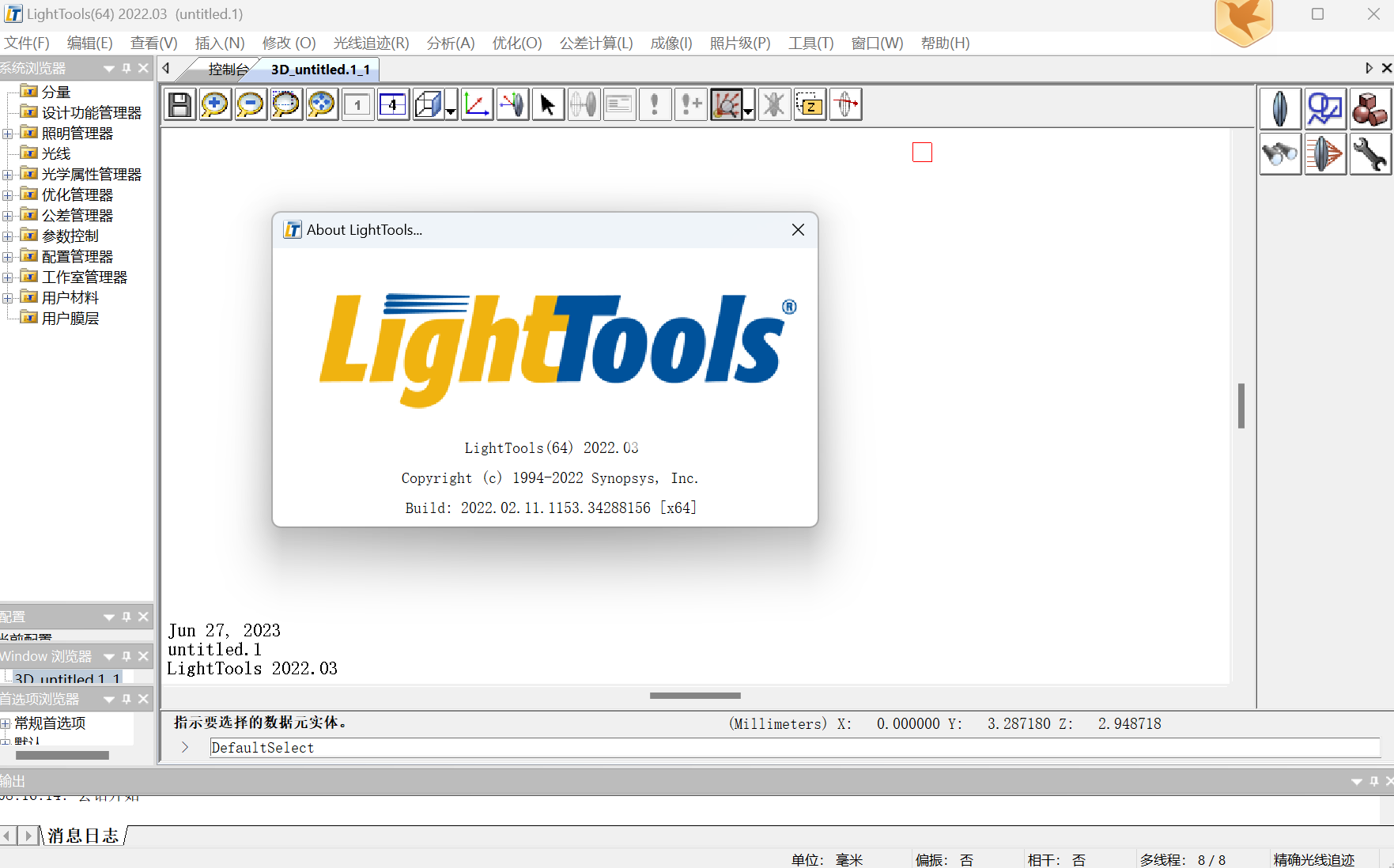
Task: Click the Save floppy disk toolbar icon
Action: pyautogui.click(x=180, y=104)
